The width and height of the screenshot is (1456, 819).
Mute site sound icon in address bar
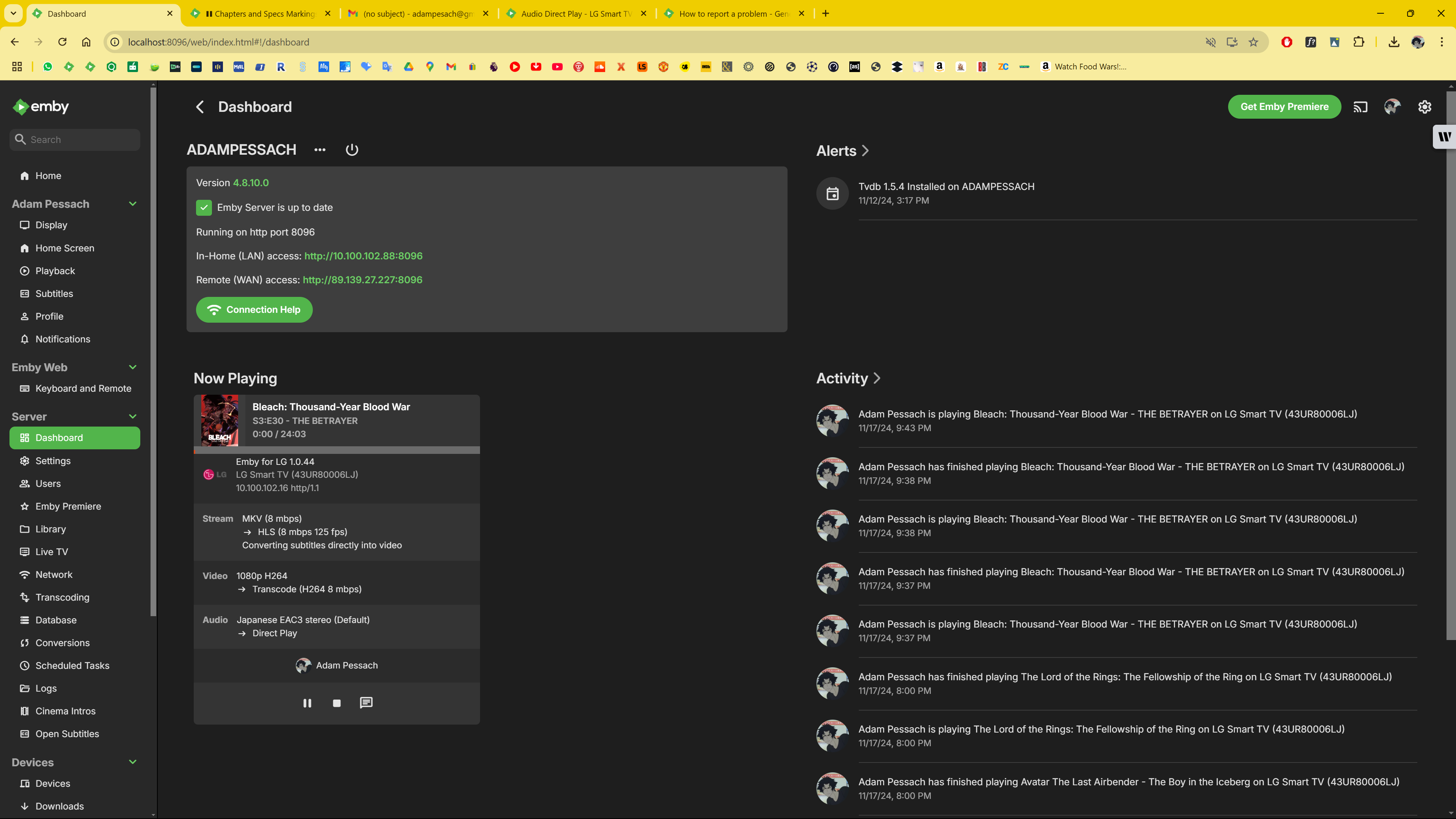(x=1210, y=42)
